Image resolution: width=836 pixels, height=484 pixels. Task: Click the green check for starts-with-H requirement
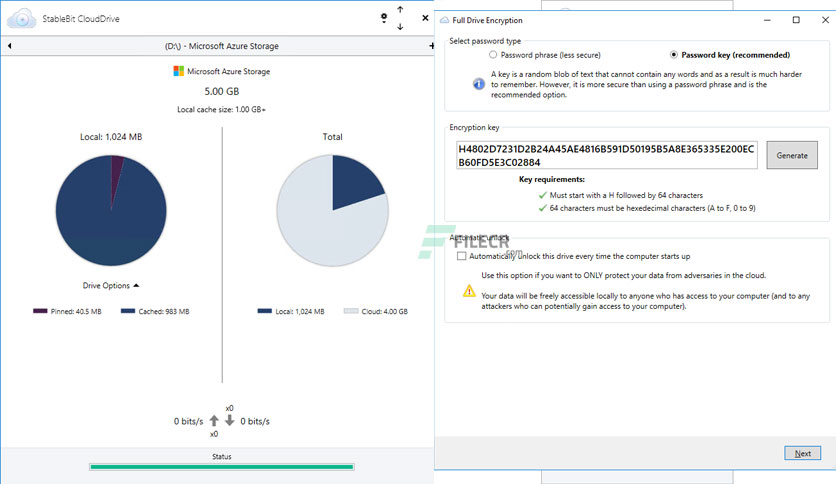point(543,195)
